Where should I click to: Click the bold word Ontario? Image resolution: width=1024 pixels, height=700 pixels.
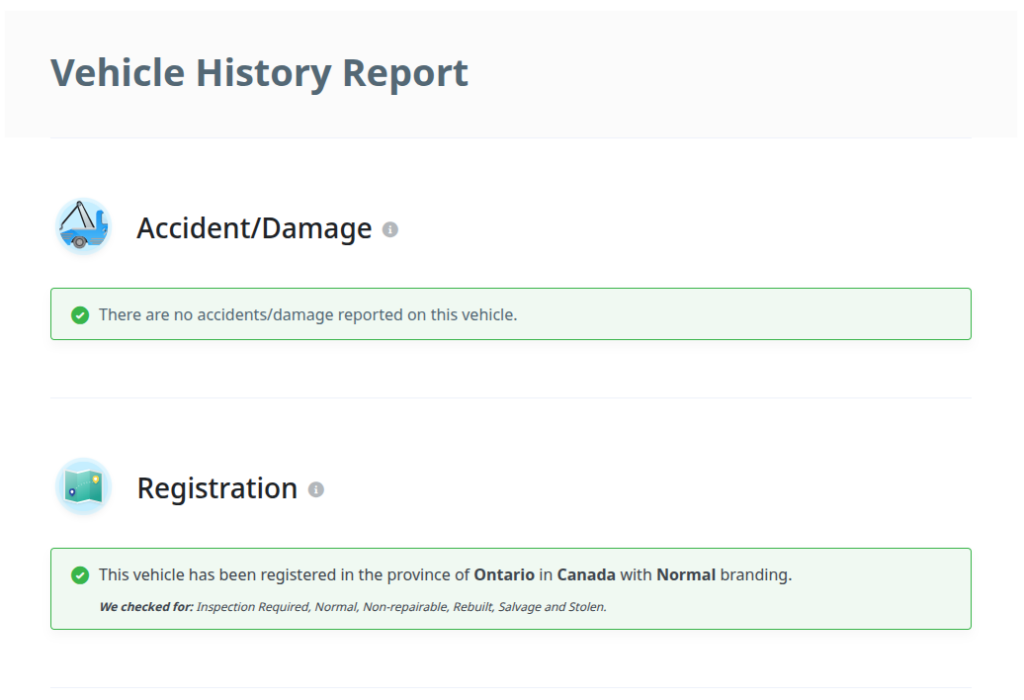point(504,575)
